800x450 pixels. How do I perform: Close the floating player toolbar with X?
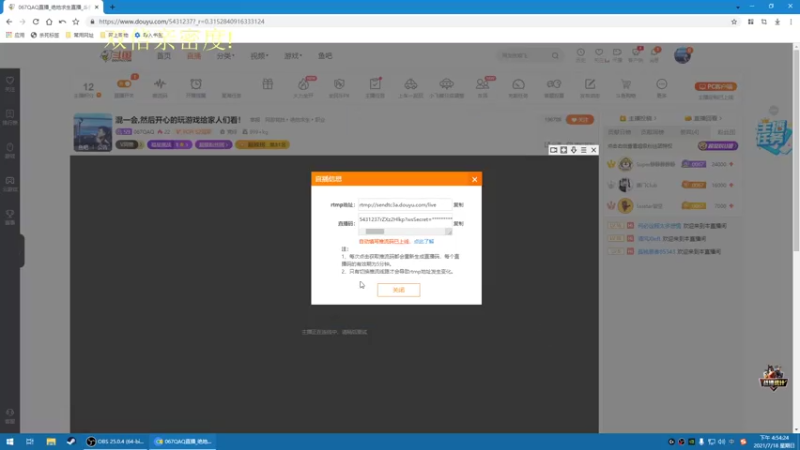[594, 150]
